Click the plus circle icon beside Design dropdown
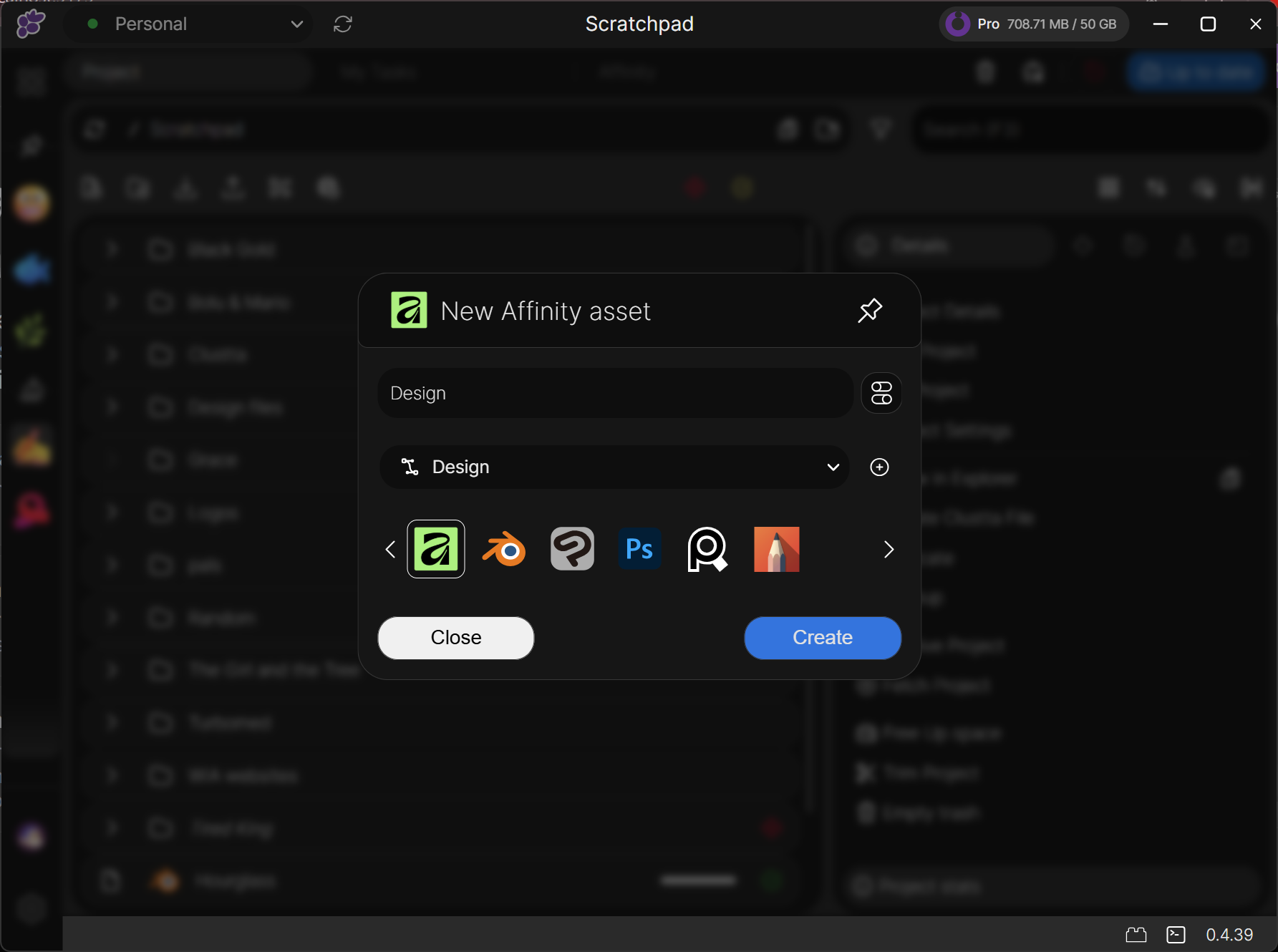This screenshot has width=1278, height=952. pyautogui.click(x=879, y=467)
